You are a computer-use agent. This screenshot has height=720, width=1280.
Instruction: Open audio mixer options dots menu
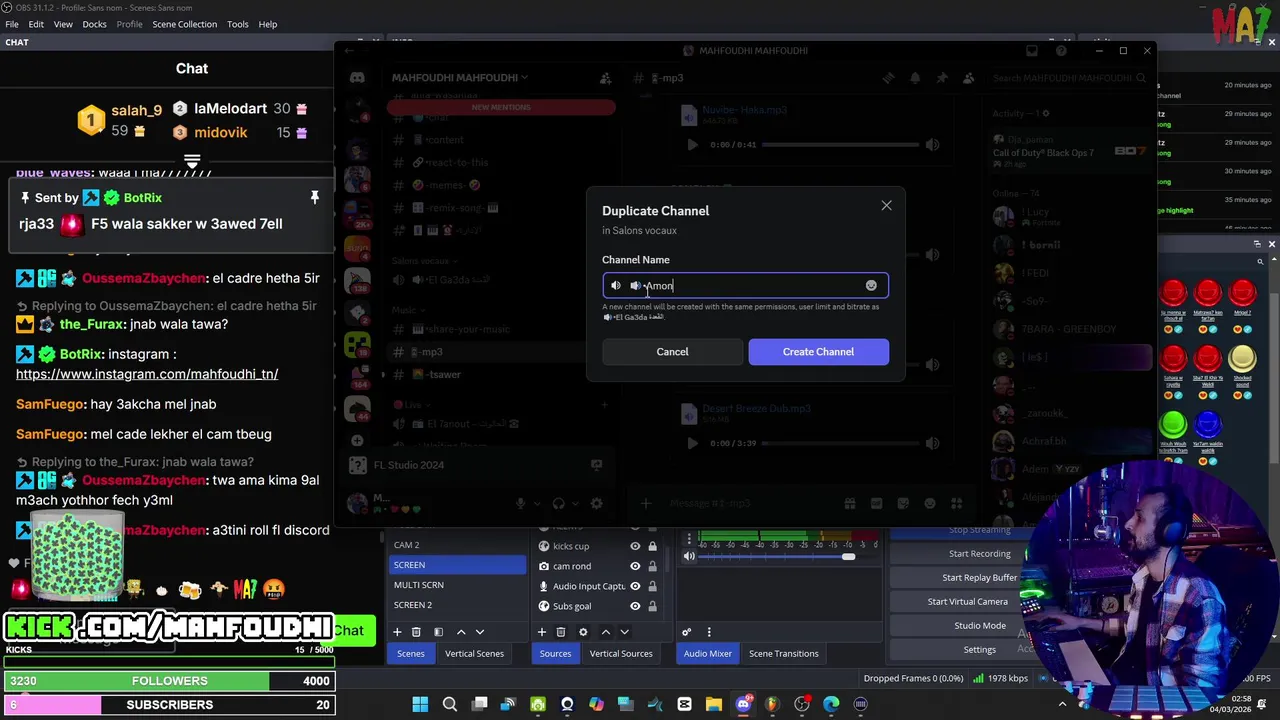[x=709, y=632]
